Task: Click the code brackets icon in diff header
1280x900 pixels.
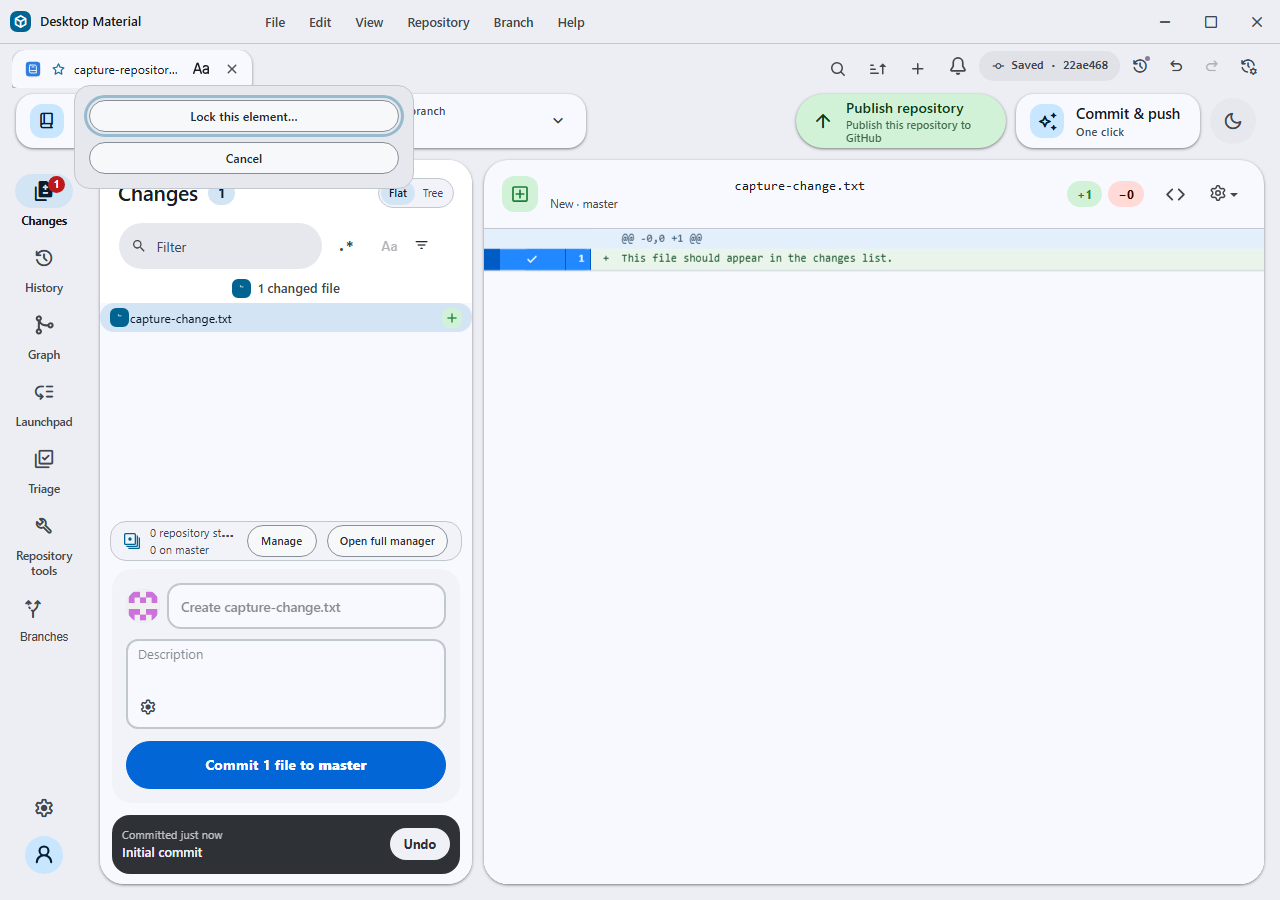Action: coord(1176,194)
